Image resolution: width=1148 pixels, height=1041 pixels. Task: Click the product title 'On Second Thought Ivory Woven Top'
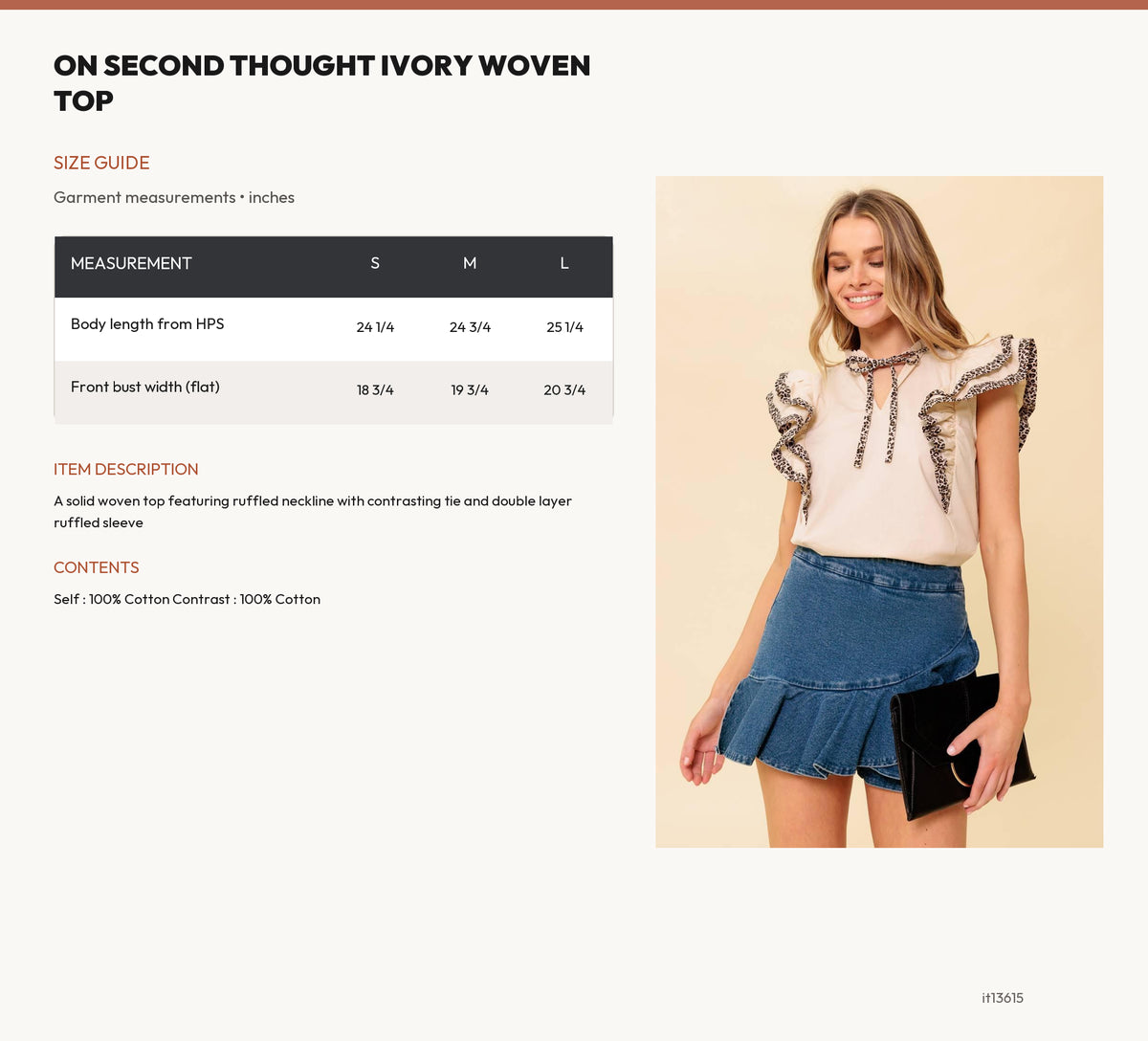322,82
